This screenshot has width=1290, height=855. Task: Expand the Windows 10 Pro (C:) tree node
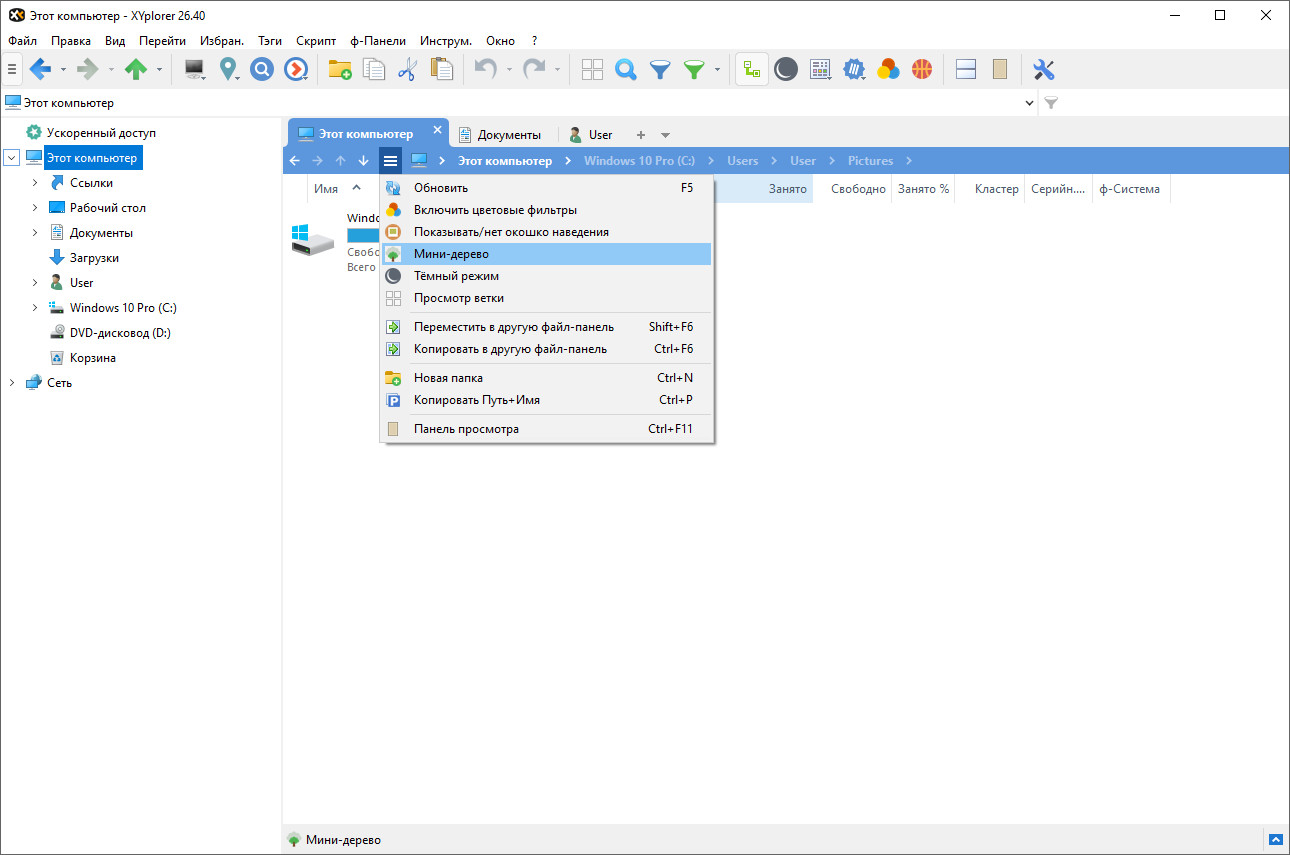tap(35, 308)
